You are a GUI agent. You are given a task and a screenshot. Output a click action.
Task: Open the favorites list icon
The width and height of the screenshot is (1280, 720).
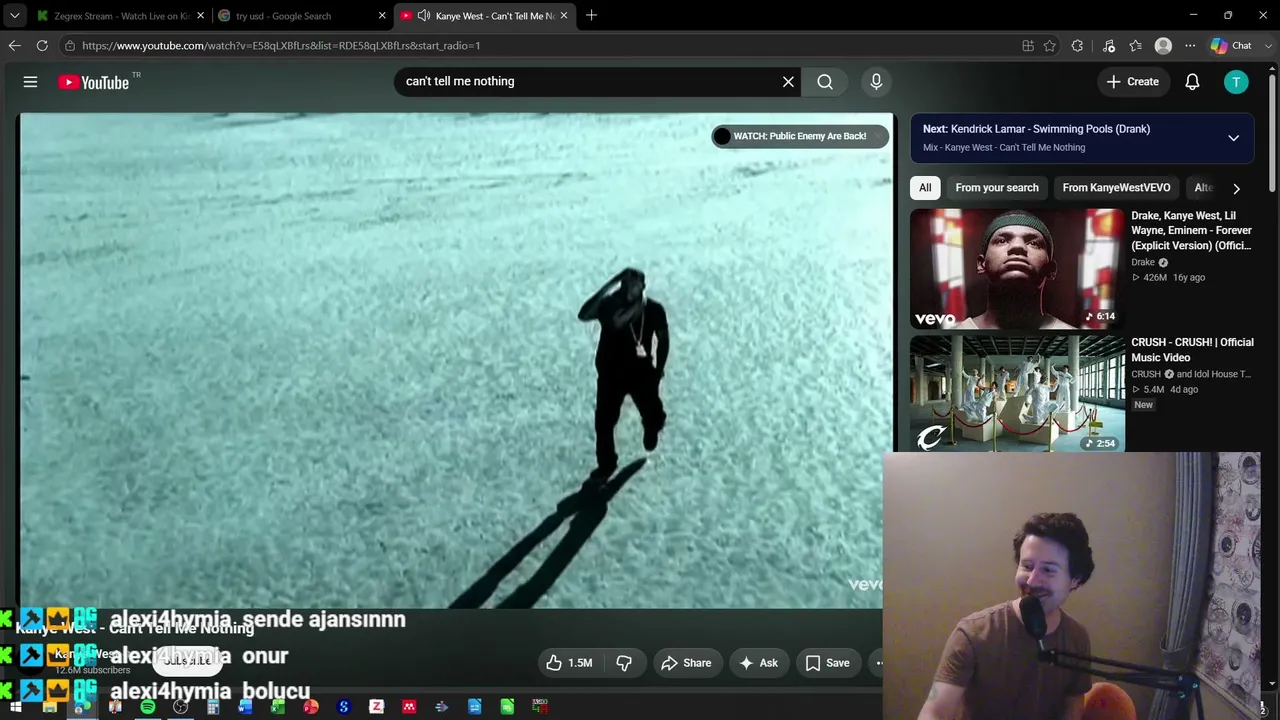click(1135, 45)
